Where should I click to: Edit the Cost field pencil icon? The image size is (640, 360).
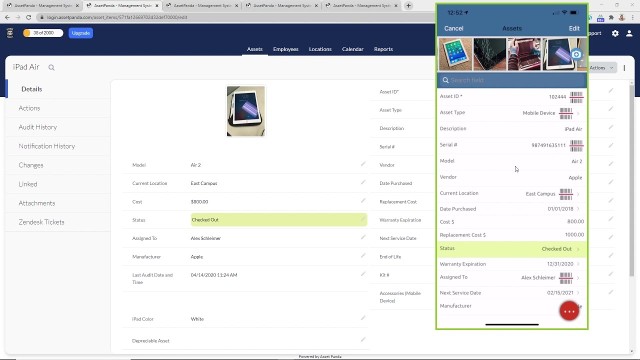click(363, 201)
